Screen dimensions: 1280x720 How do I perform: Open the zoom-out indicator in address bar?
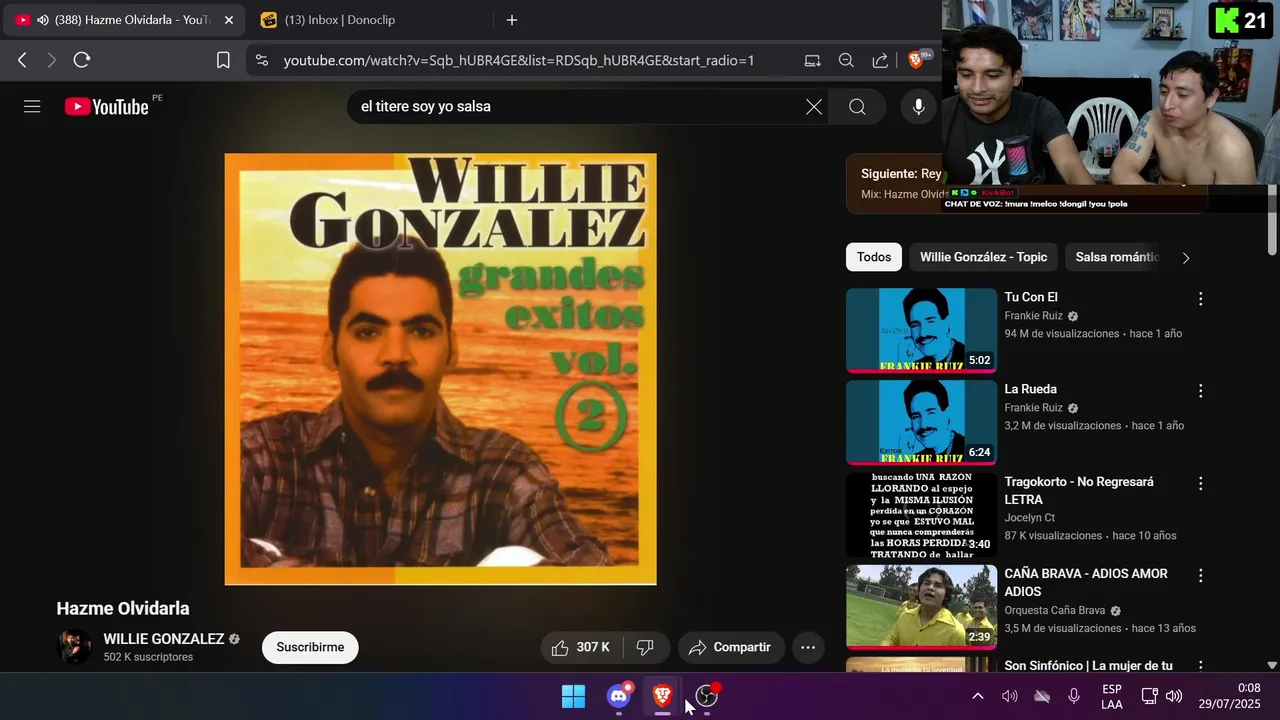(846, 60)
